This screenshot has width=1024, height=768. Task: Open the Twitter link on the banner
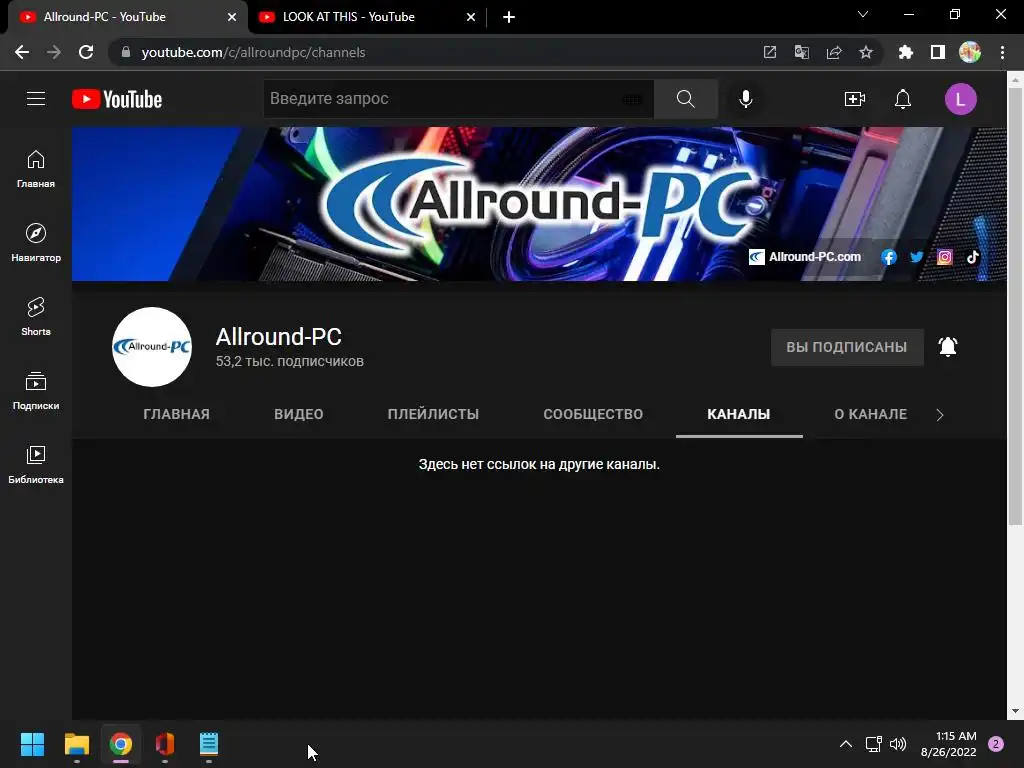(916, 257)
